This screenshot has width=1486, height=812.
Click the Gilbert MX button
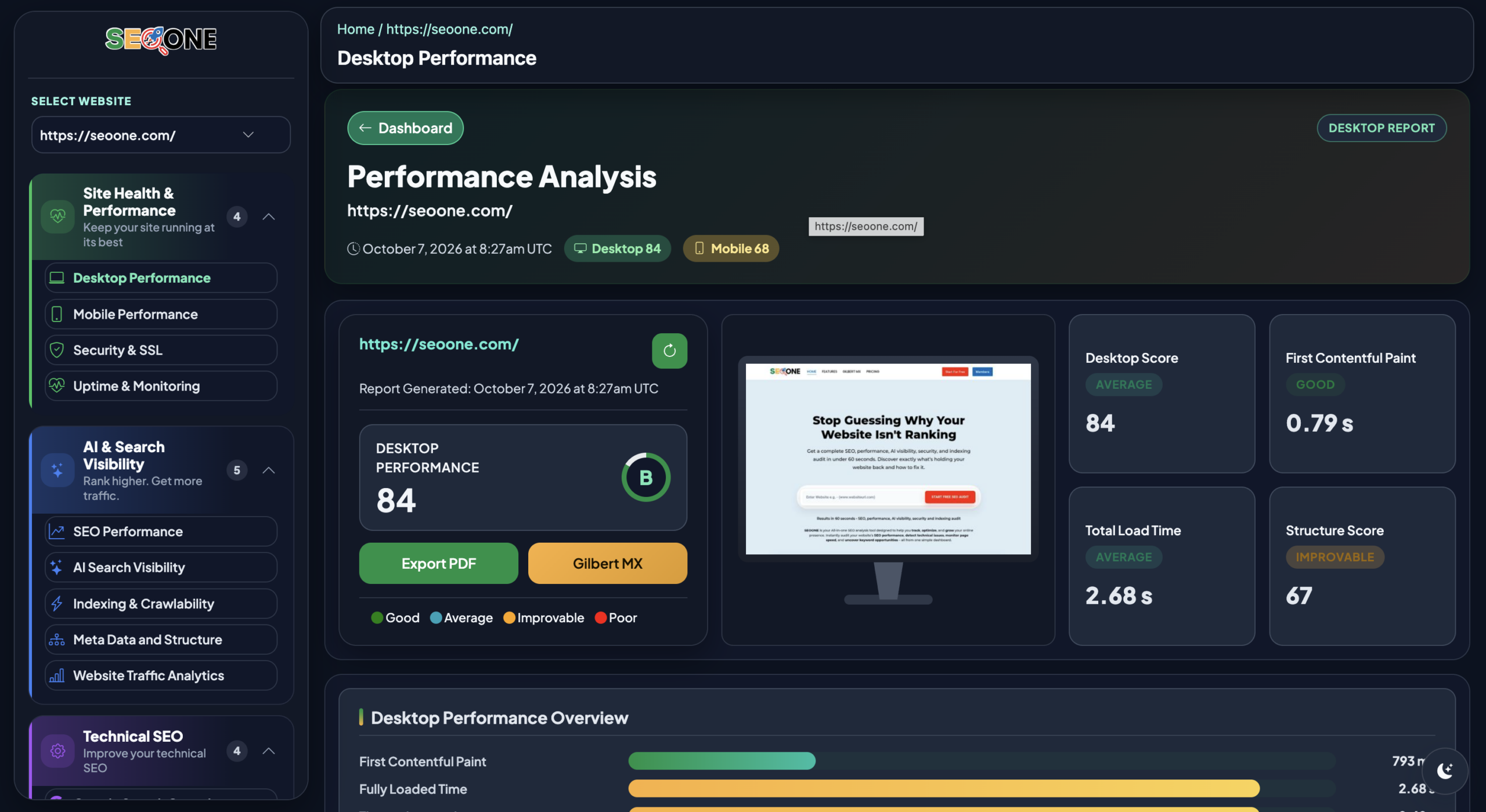(607, 563)
